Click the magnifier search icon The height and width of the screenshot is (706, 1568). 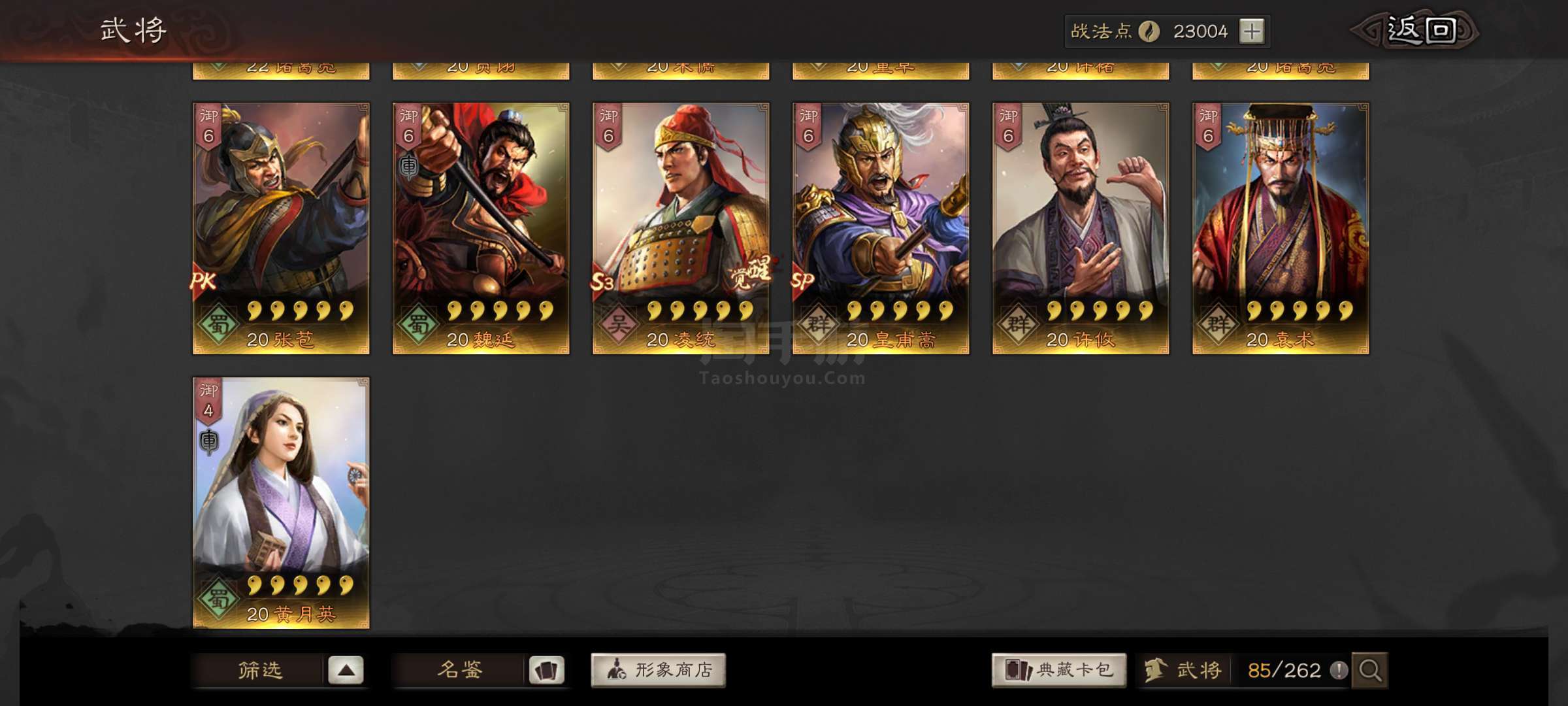(1370, 670)
